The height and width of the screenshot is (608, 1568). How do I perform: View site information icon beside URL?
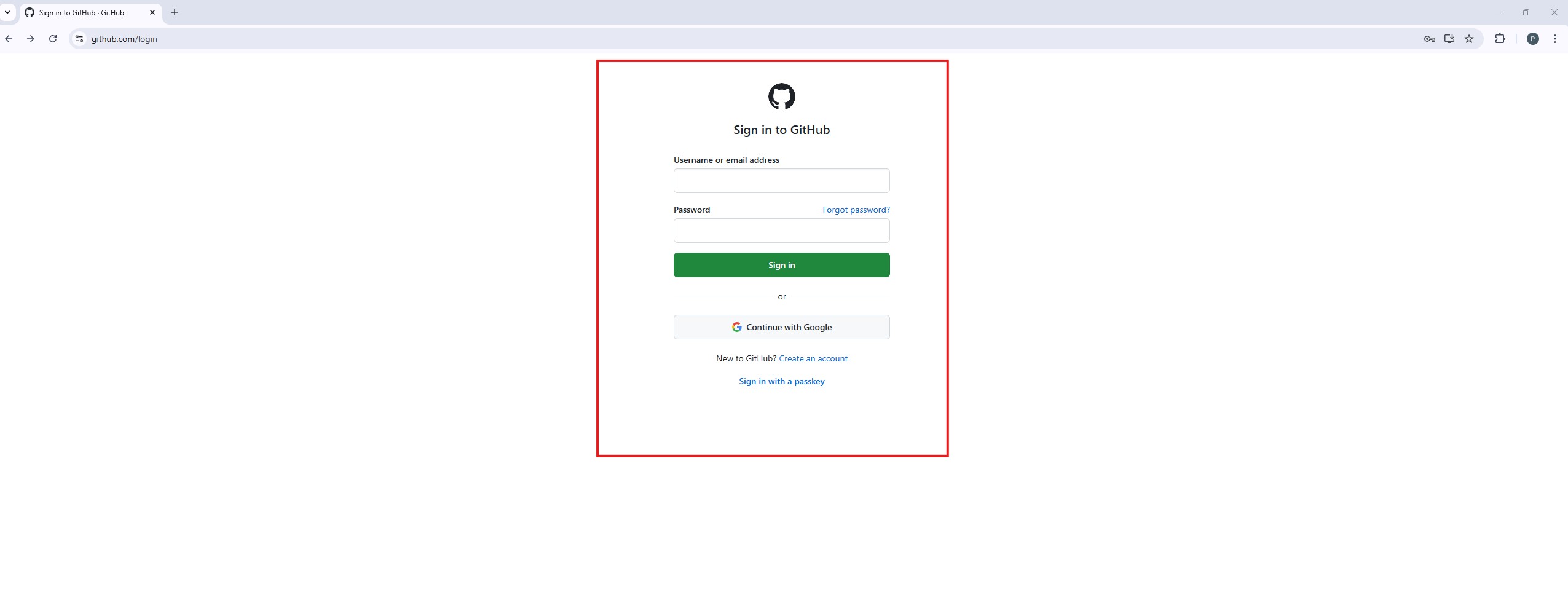tap(79, 39)
